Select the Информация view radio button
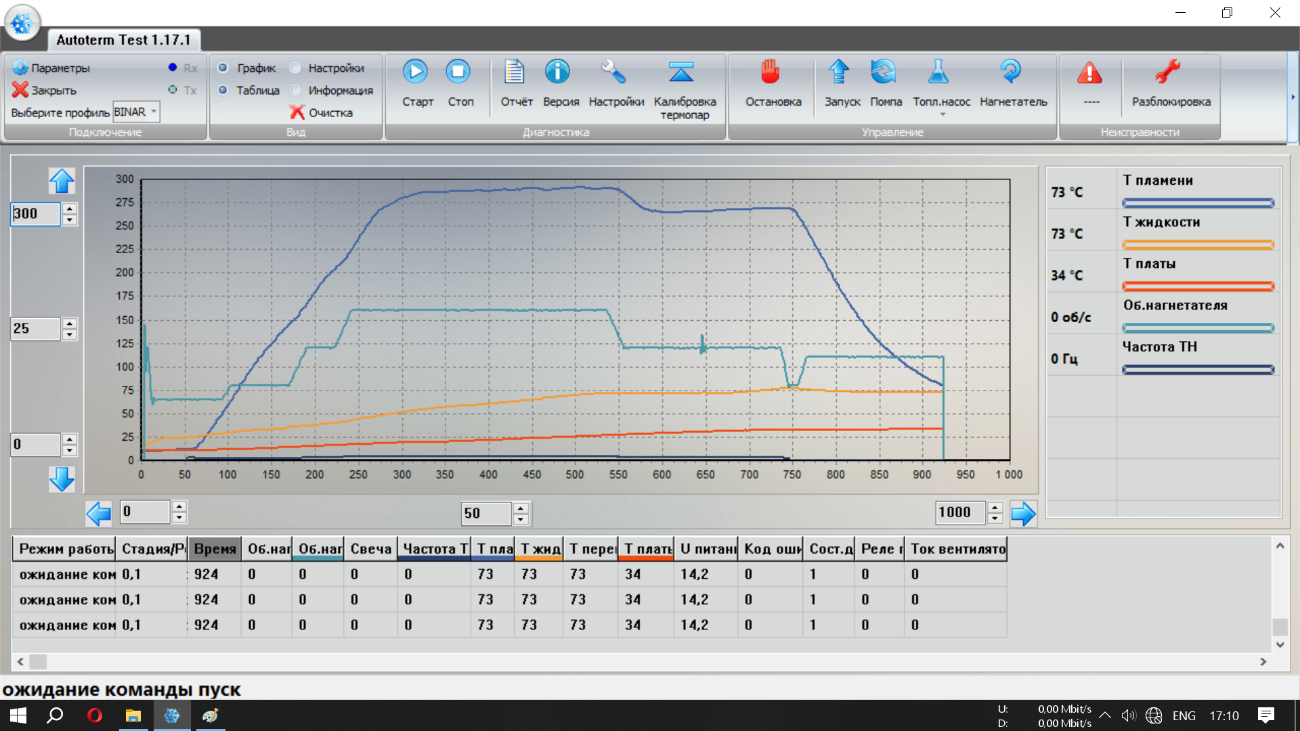This screenshot has height=731, width=1300. (295, 90)
